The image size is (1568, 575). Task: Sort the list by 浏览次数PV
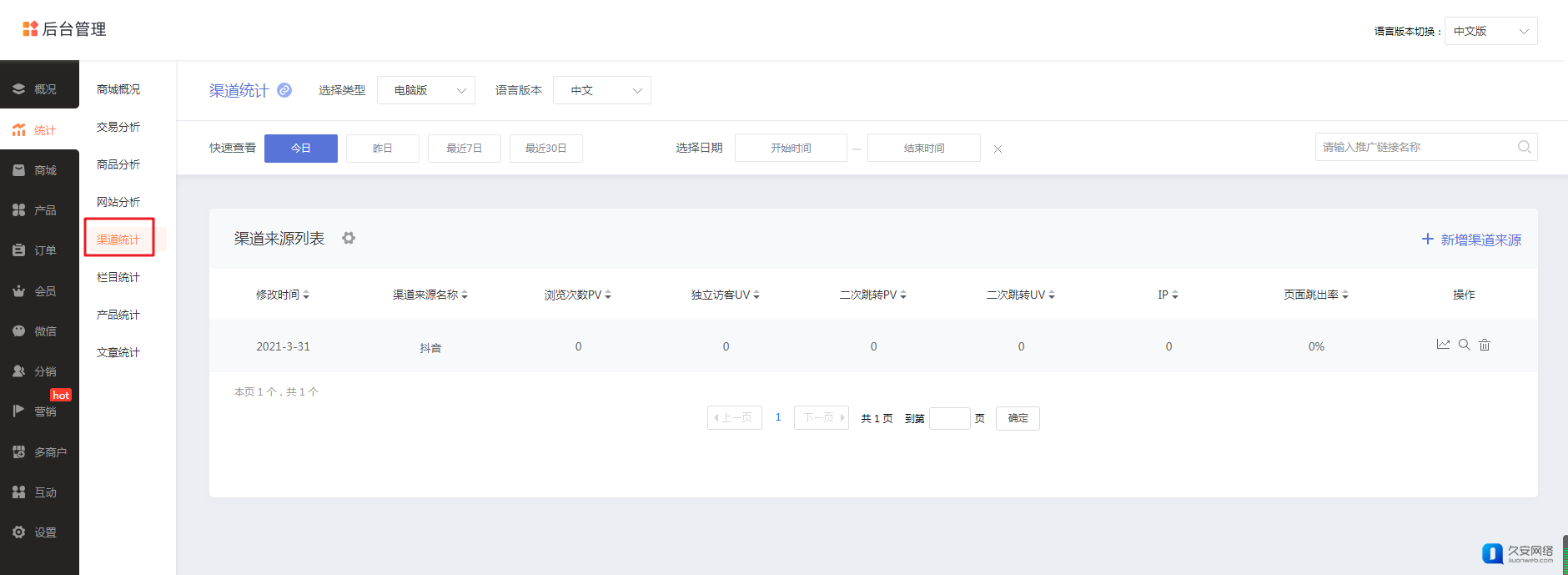coord(577,295)
